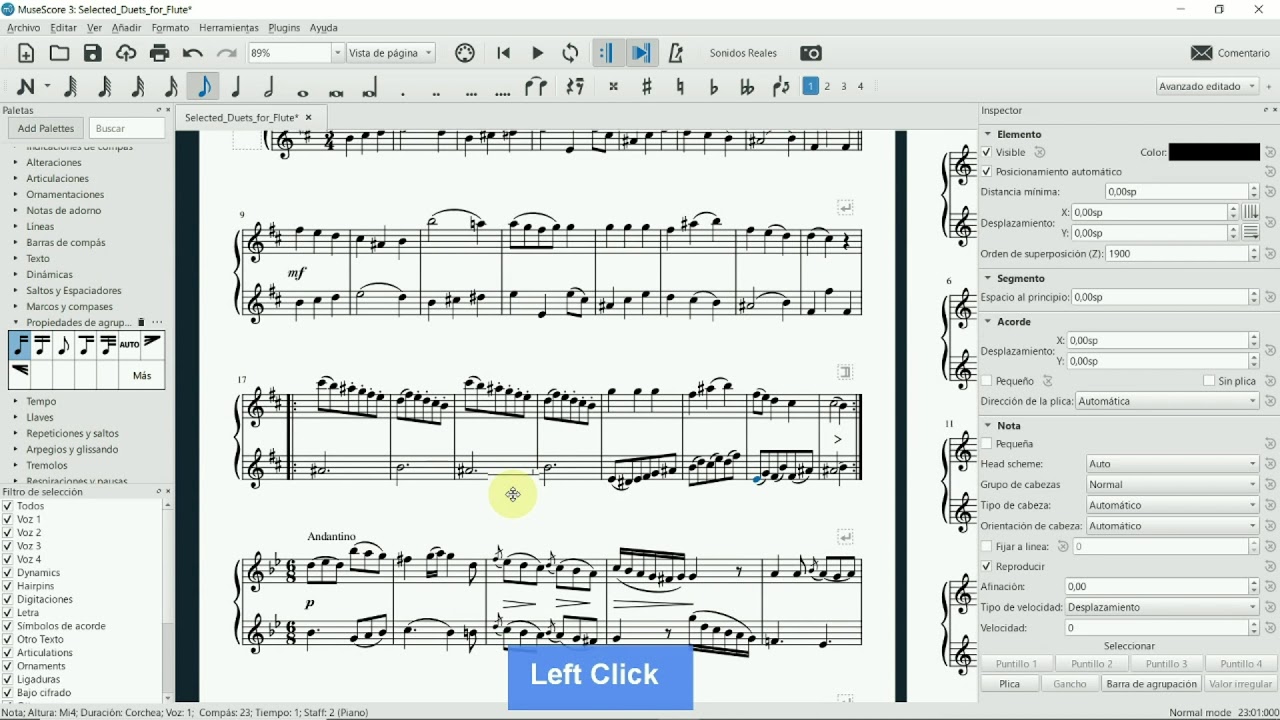This screenshot has height=720, width=1280.
Task: Click the Barra de agrupación button
Action: [x=1151, y=685]
